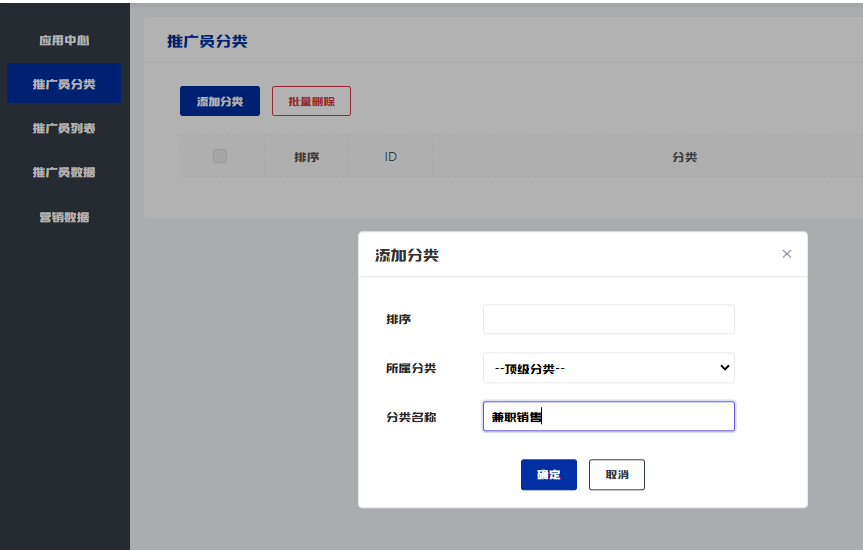Expand the 所属分类 dropdown showing 顶级分类
Image resolution: width=863 pixels, height=550 pixels.
point(608,368)
